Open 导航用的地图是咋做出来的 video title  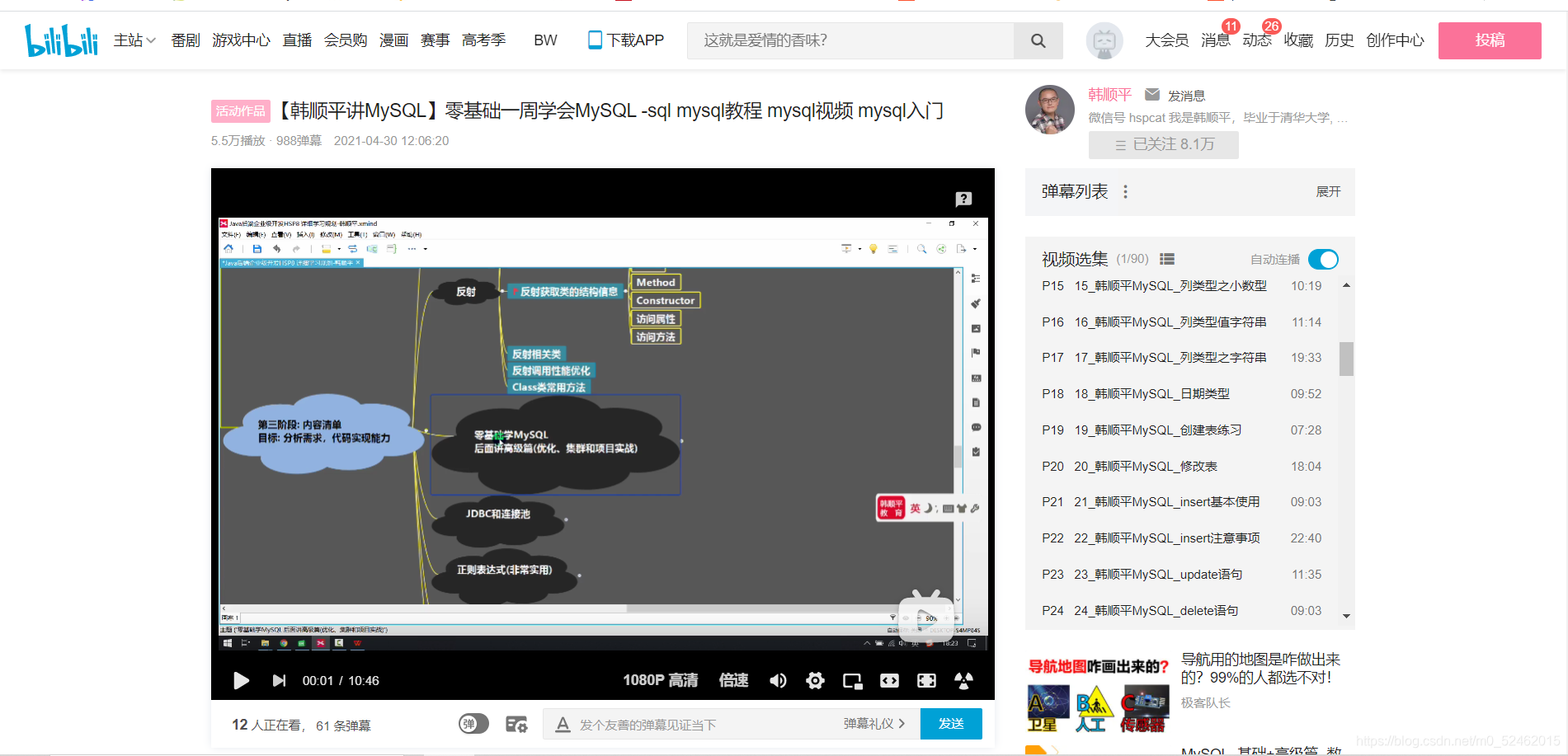click(1260, 668)
